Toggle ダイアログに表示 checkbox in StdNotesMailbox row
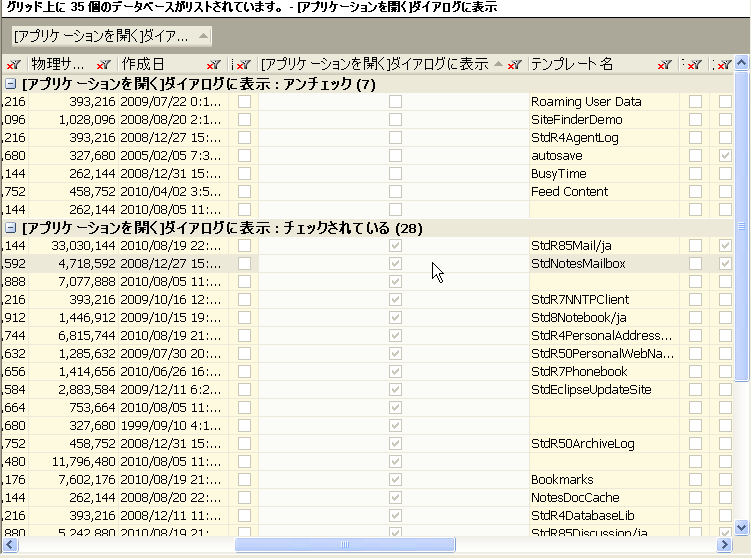Screen dimensions: 752x558 (396, 264)
